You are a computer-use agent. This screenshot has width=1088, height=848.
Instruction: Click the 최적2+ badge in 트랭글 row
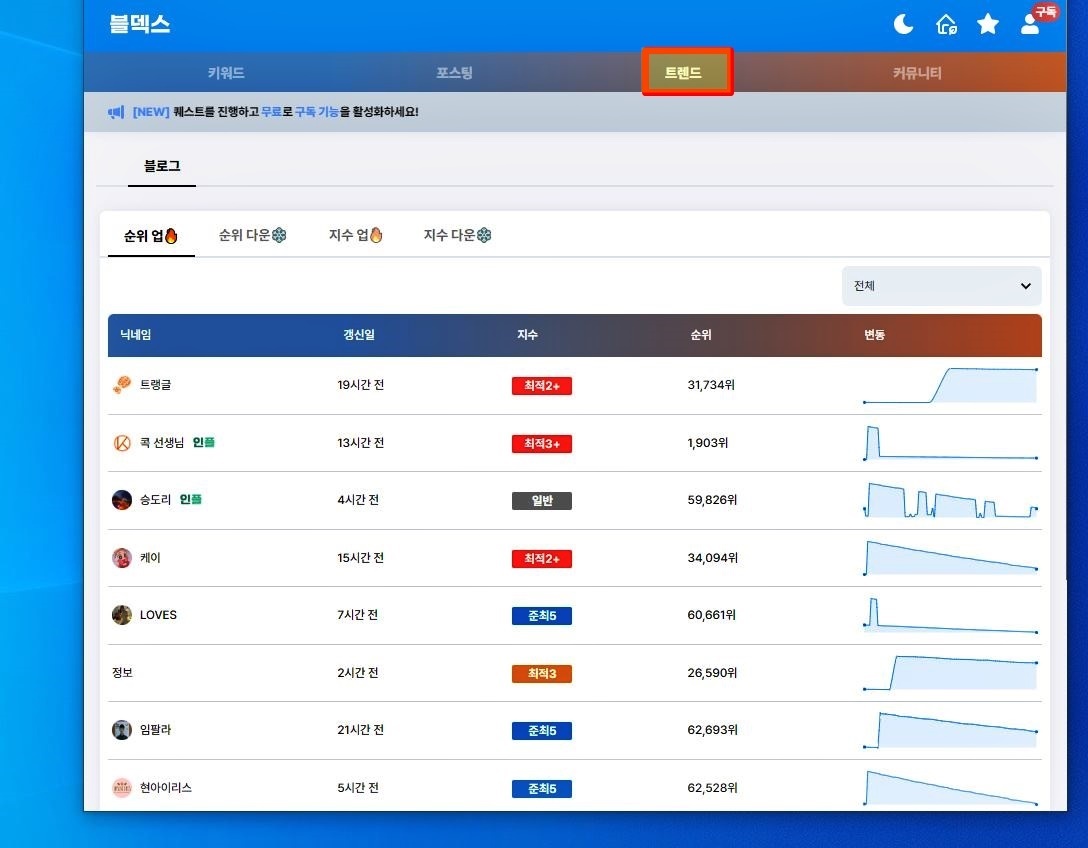coord(542,386)
